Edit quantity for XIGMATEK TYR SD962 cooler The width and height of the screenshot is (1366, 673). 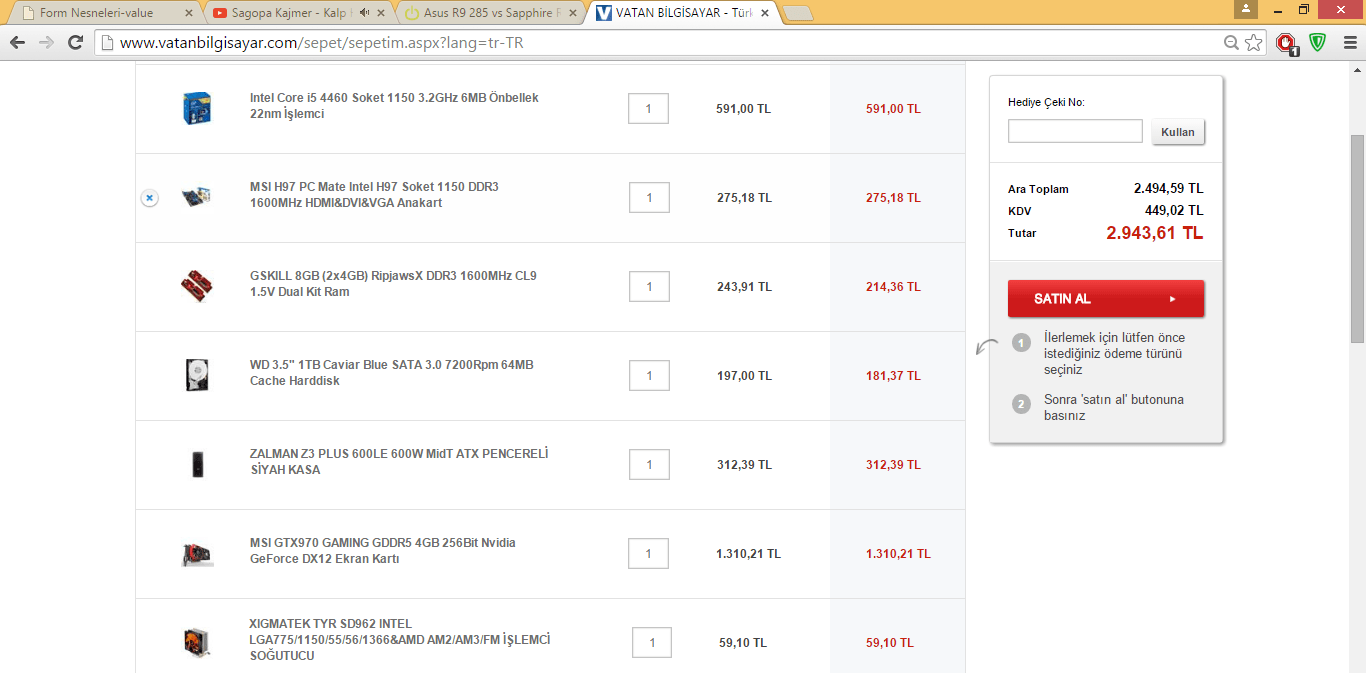[x=652, y=643]
